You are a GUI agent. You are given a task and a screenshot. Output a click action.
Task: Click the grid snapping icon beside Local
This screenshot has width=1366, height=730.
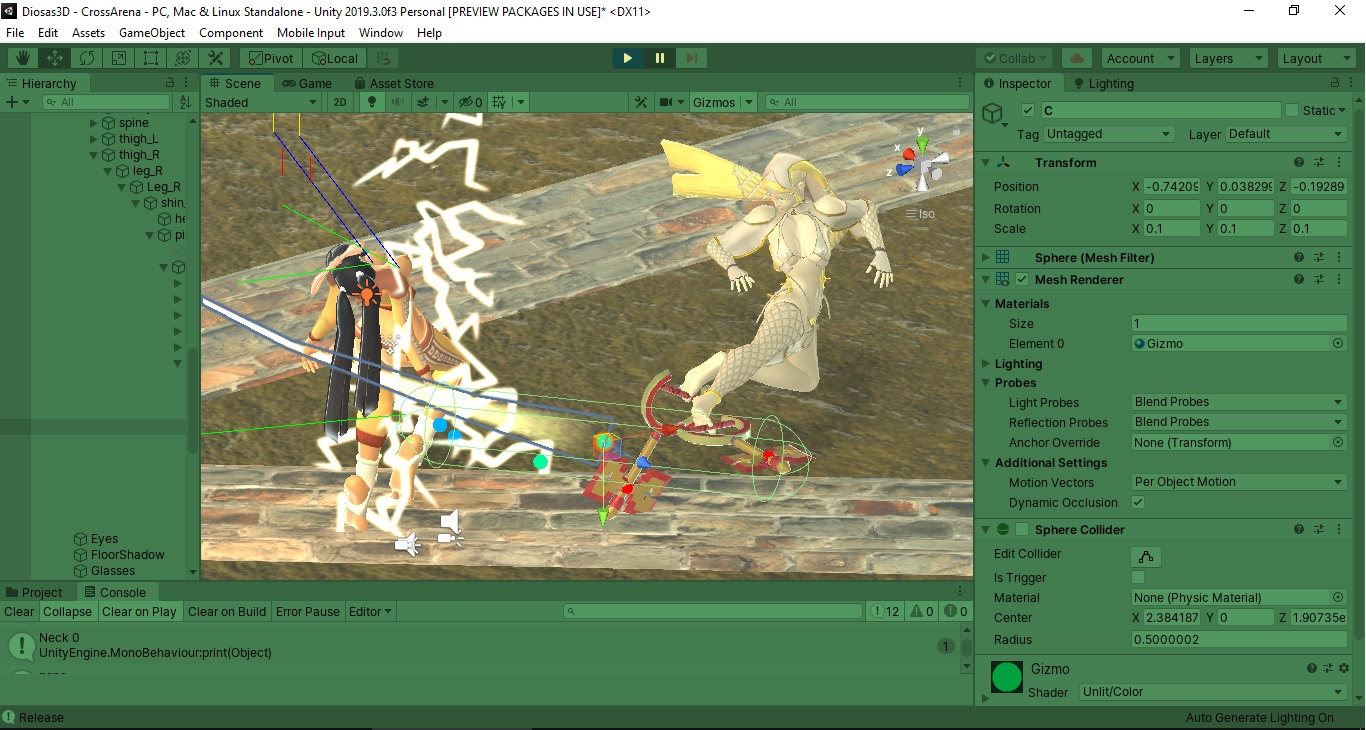tap(383, 58)
